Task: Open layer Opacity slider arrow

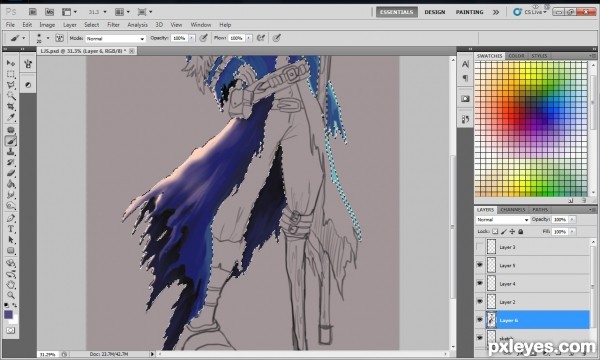Action: [x=572, y=220]
